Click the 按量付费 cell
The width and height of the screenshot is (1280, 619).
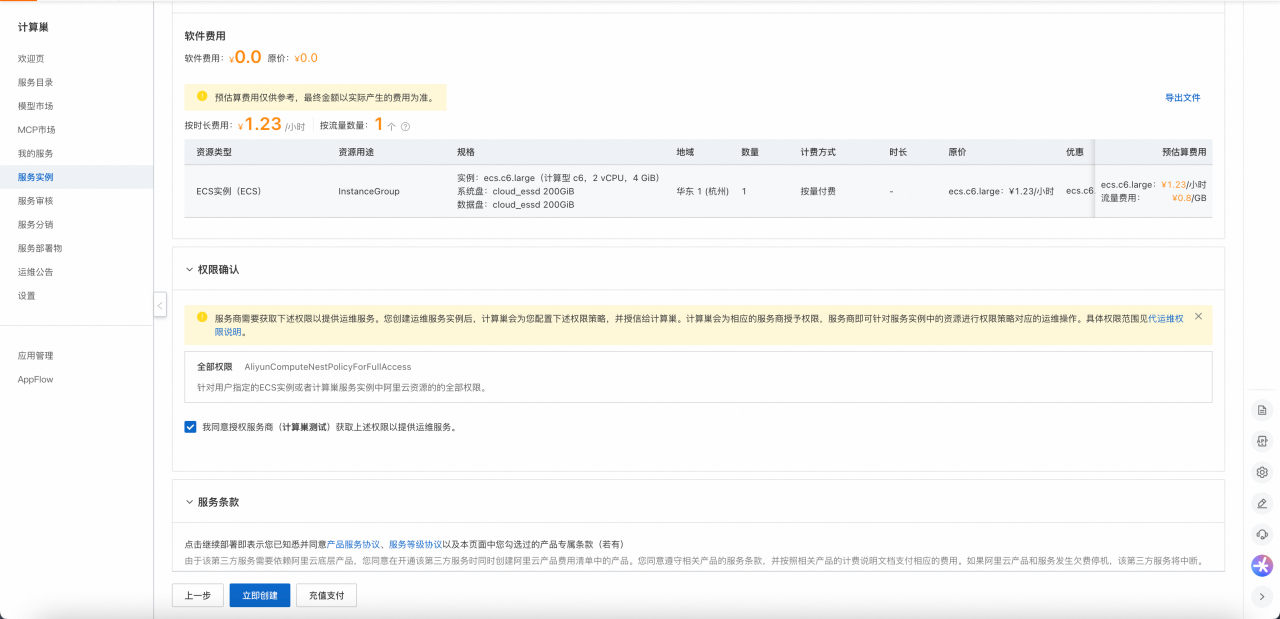[x=818, y=191]
